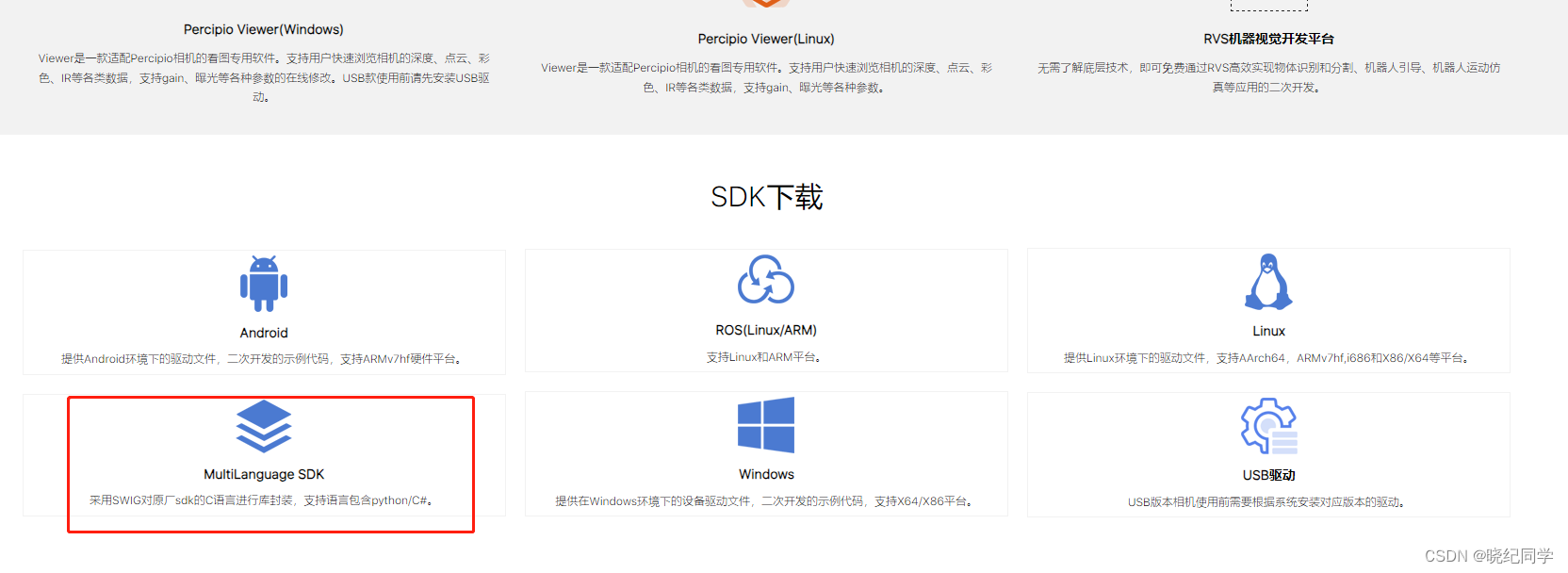Click the Windows description mentioning X64/X86
The image size is (1568, 573).
(764, 501)
